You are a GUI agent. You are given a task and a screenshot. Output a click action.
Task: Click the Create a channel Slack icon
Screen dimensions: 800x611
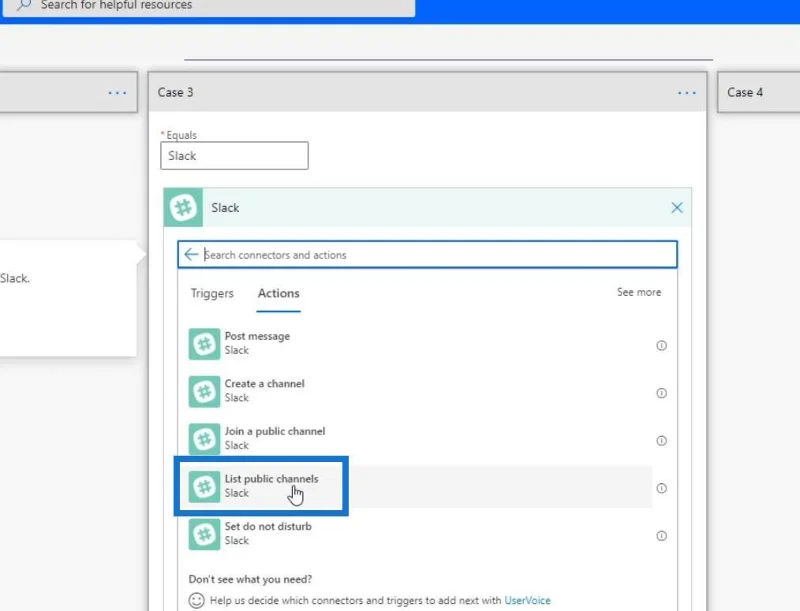(x=204, y=391)
